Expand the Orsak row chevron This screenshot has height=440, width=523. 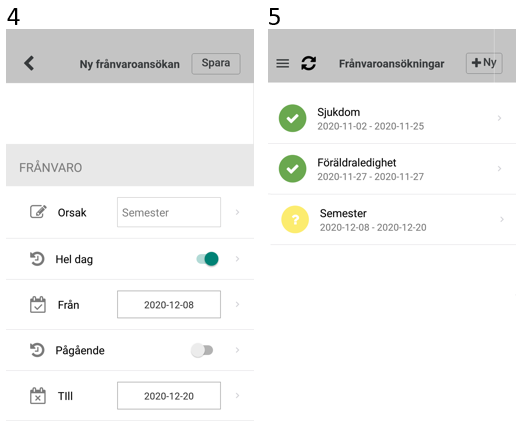(237, 212)
